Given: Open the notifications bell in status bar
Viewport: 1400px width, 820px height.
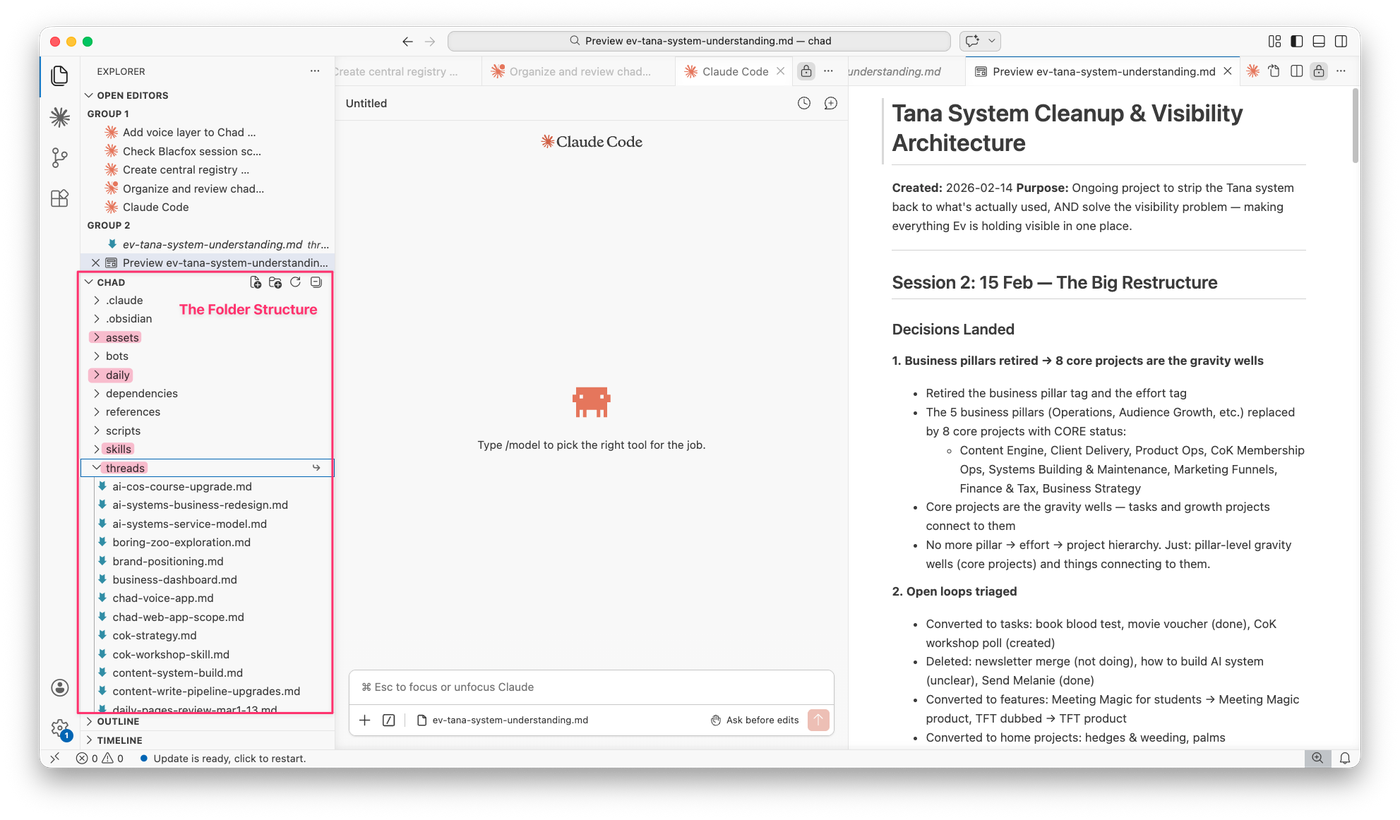Looking at the screenshot, I should pos(1345,758).
